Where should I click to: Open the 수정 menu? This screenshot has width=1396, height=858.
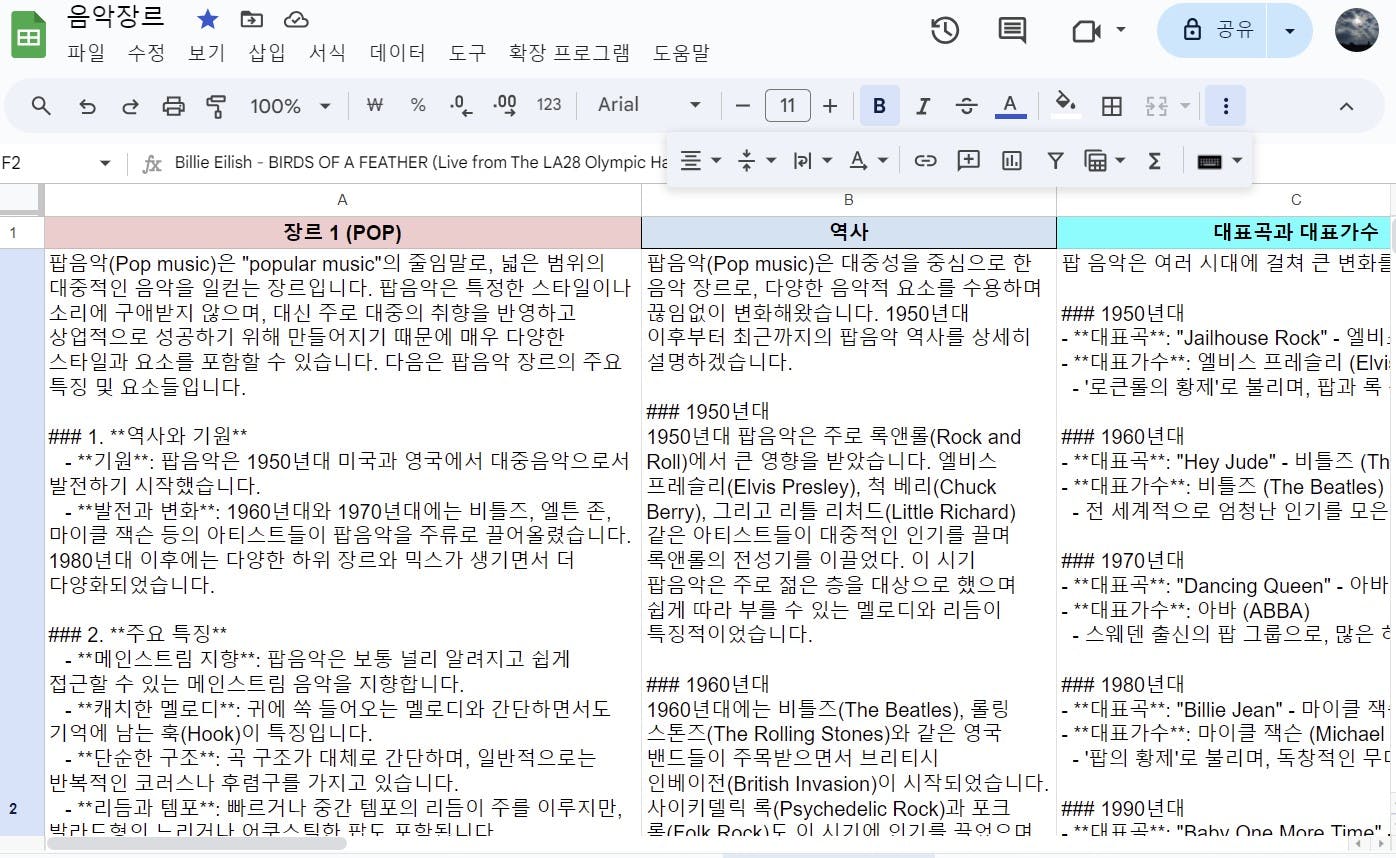(146, 53)
